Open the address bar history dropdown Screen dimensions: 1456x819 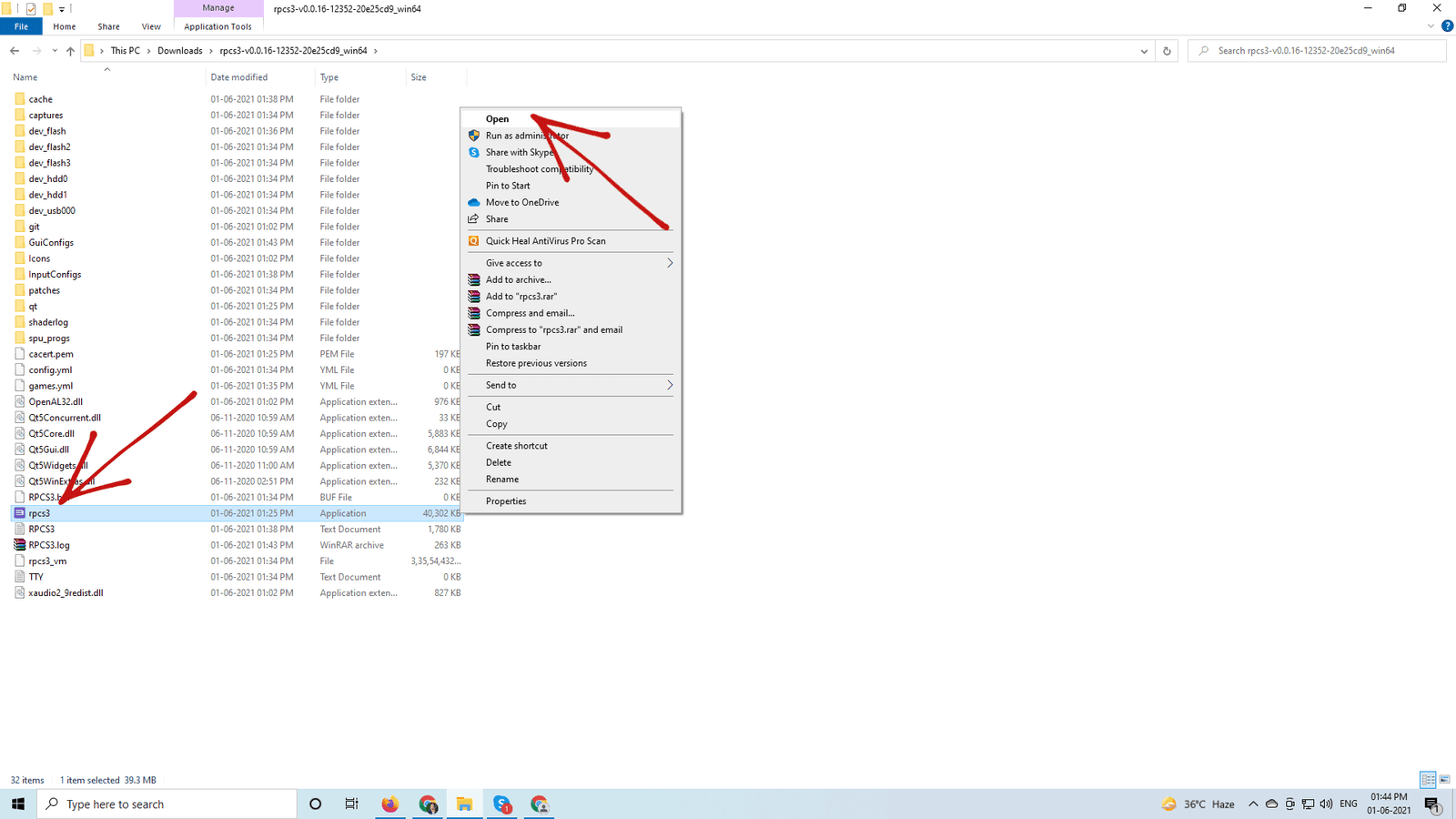[1144, 51]
